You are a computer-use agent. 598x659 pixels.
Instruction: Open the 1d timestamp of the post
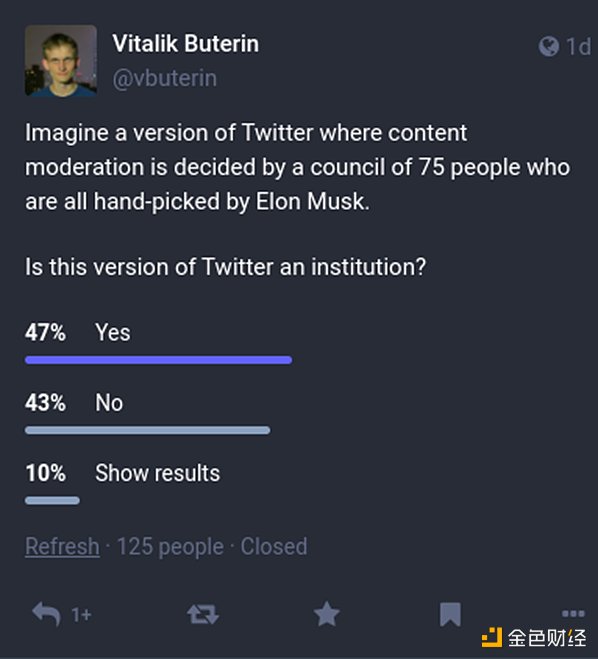pyautogui.click(x=579, y=46)
